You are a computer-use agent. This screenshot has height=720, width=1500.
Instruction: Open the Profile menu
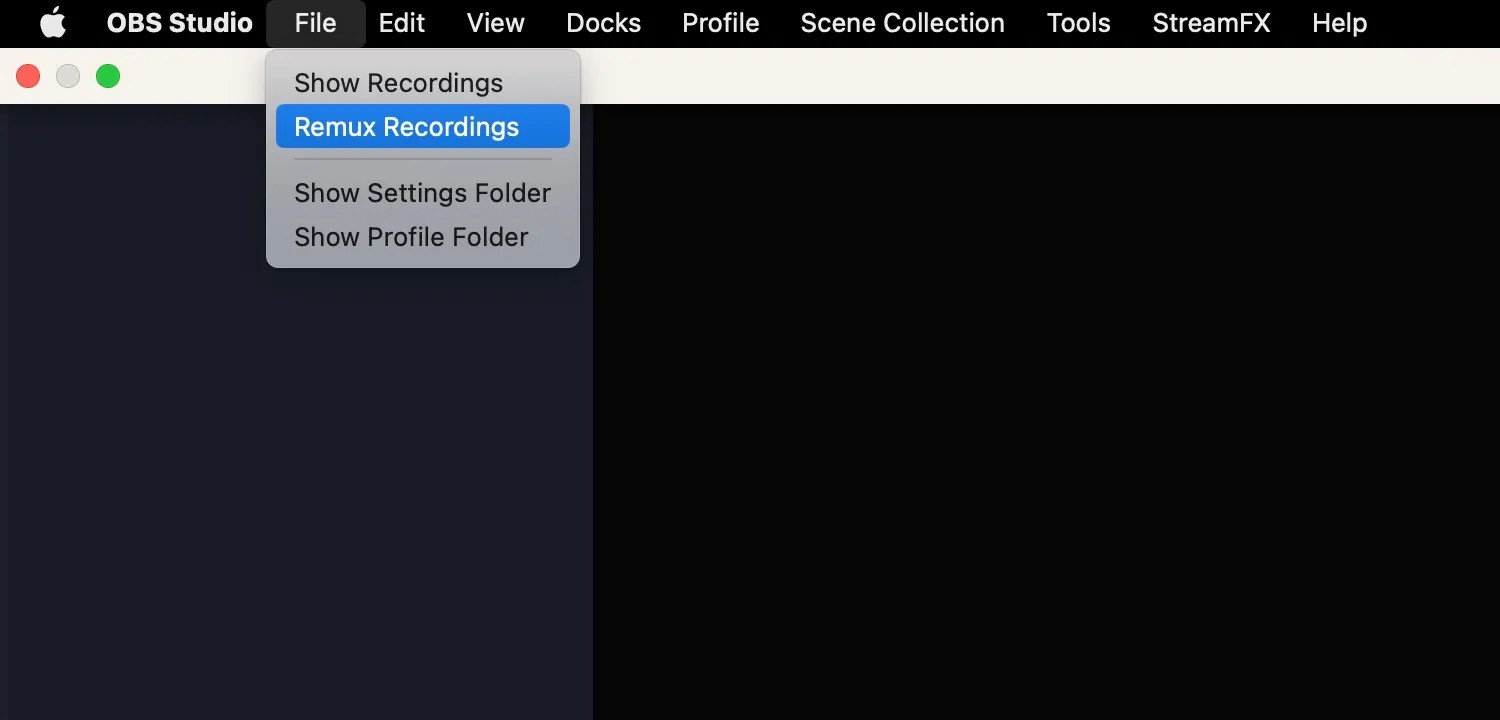[720, 23]
